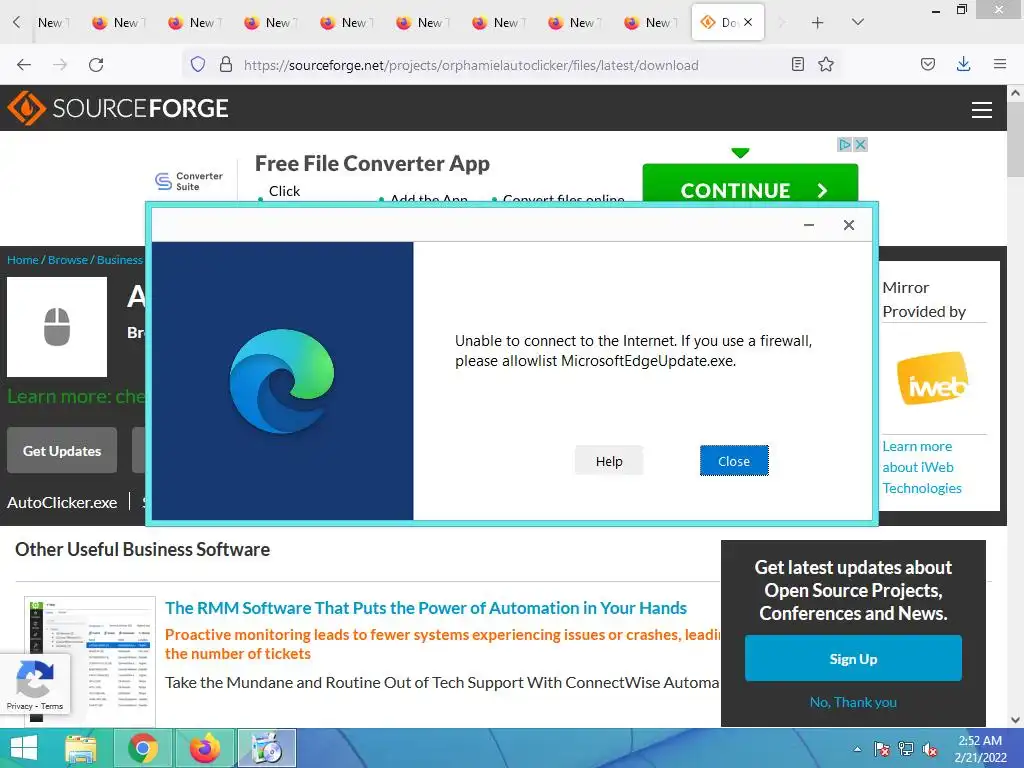1024x768 pixels.
Task: Click the Home breadcrumb link
Action: (23, 260)
